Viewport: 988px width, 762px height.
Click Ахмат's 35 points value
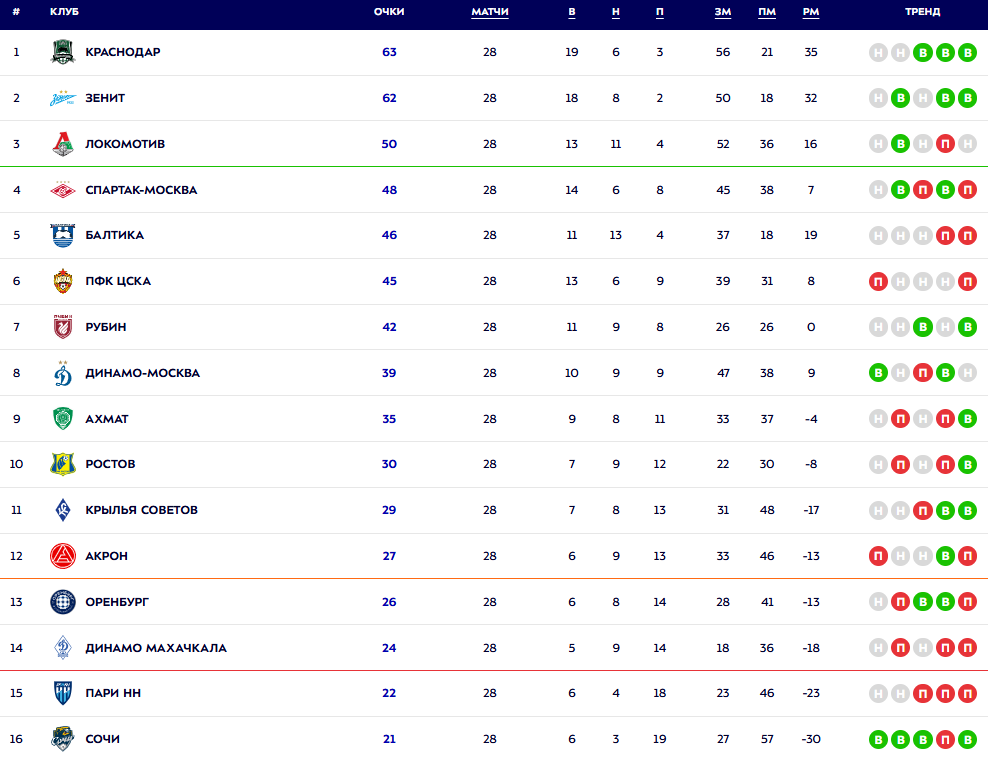(389, 419)
